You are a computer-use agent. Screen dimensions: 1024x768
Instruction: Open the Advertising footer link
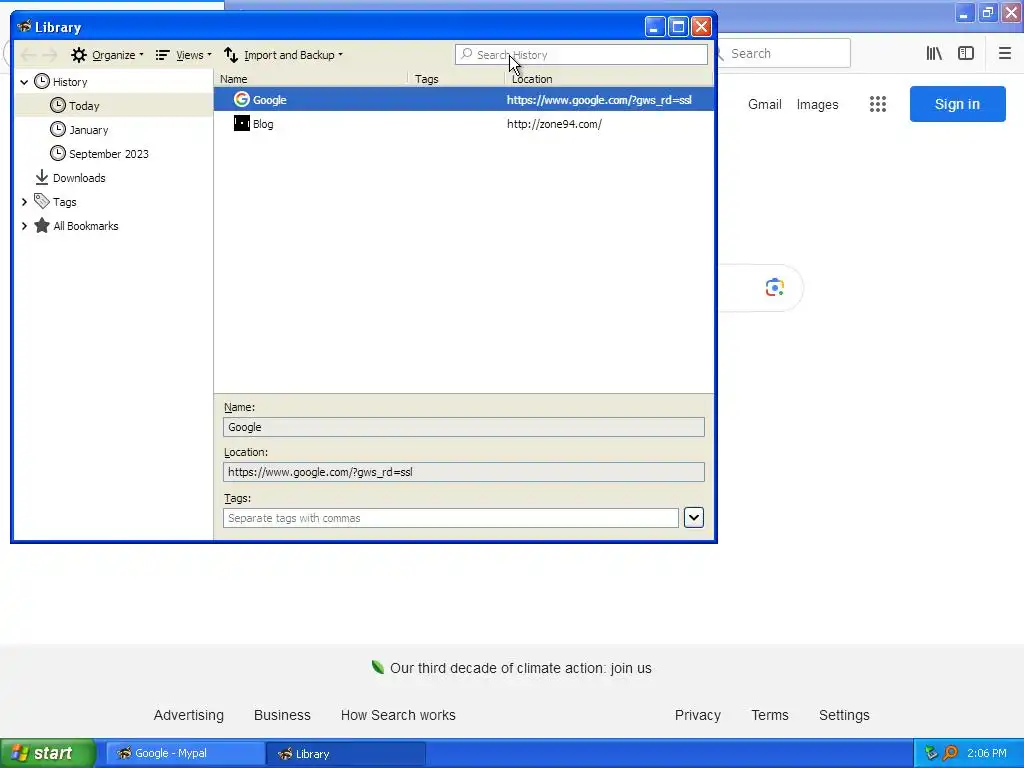pos(189,715)
